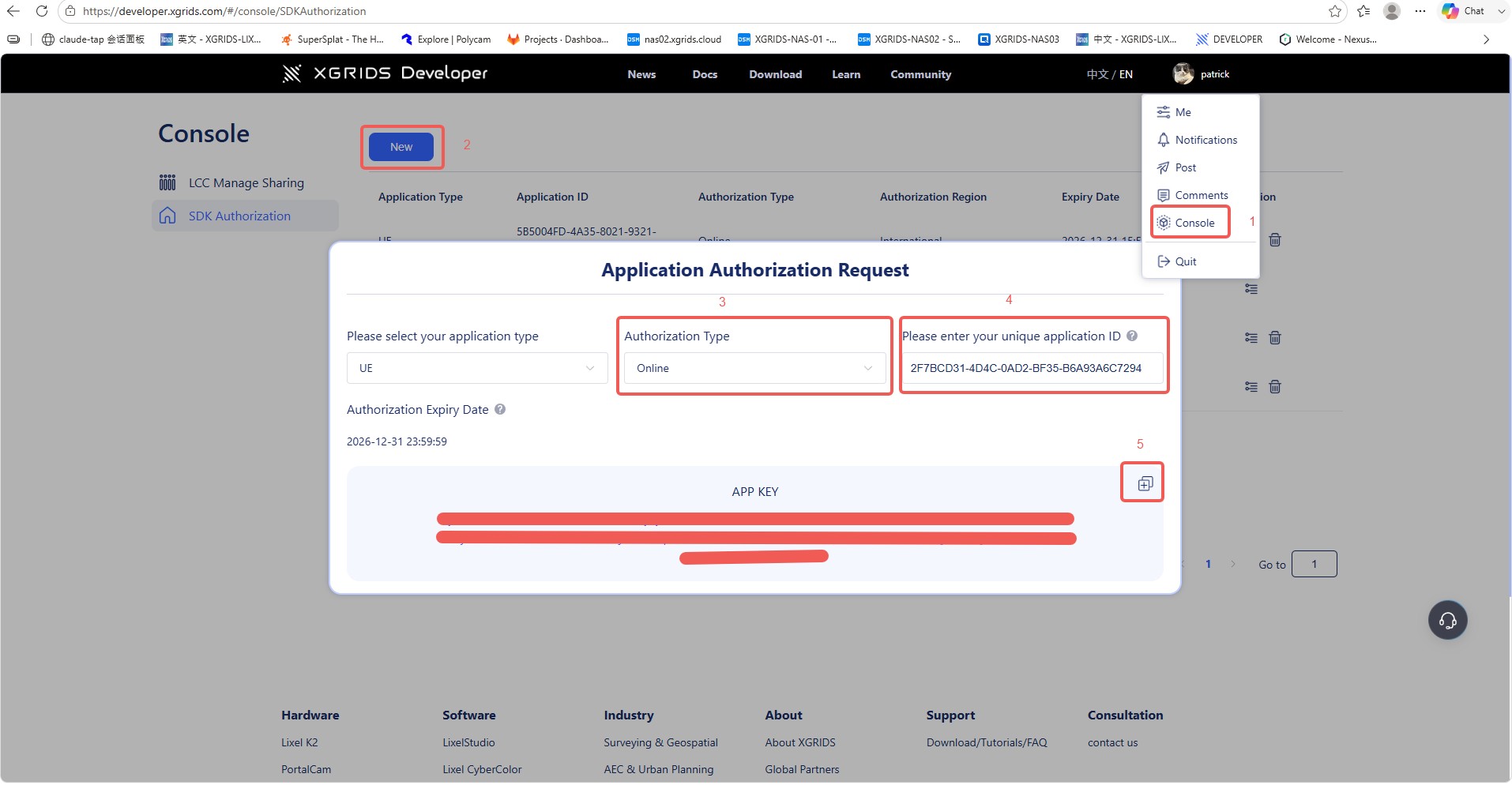Open the contact us footer link

(x=1112, y=742)
